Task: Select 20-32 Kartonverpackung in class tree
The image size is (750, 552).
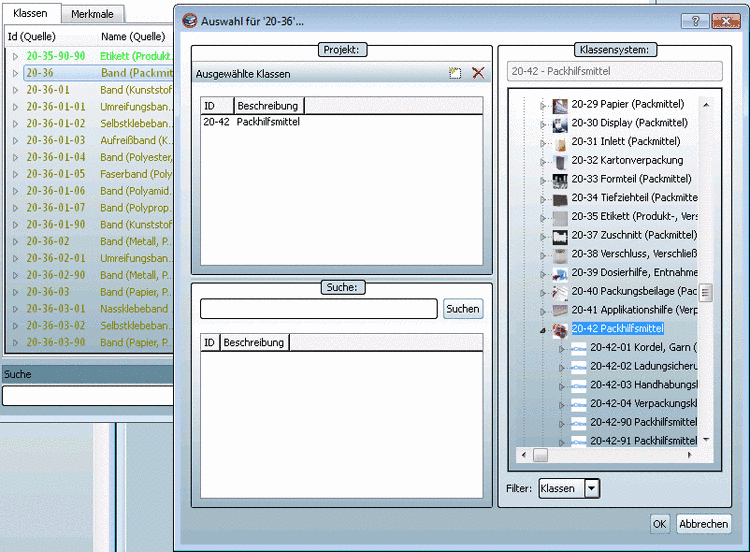Action: (627, 160)
